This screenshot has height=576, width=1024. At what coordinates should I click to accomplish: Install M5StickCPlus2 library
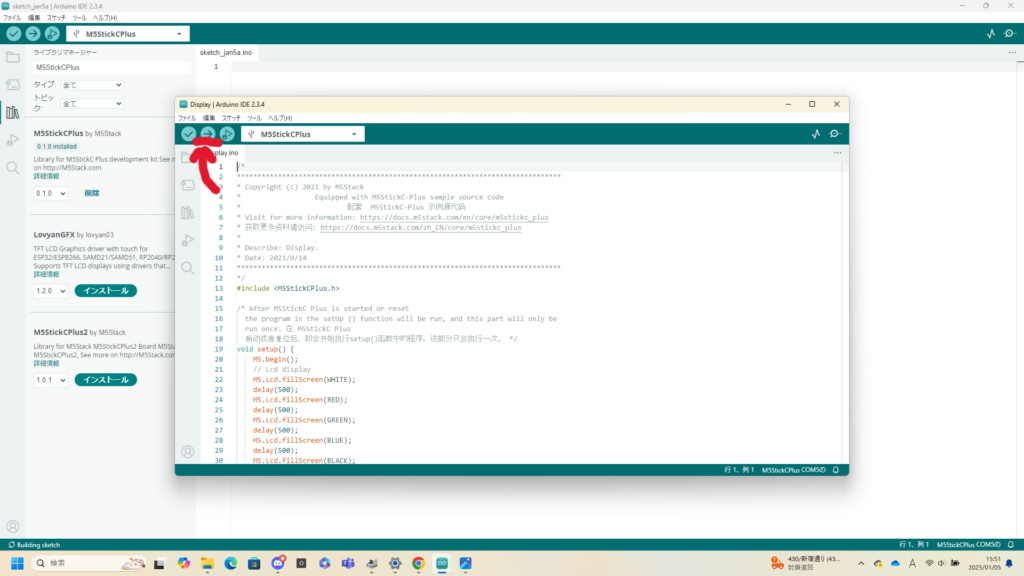click(x=106, y=380)
